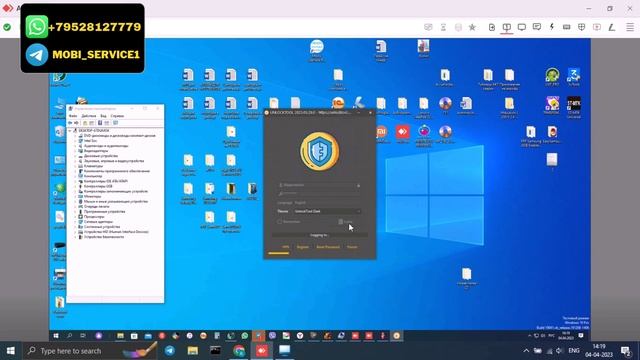This screenshot has height=360, width=640.
Task: Open File Explorer from the host taskbar
Action: [x=193, y=351]
